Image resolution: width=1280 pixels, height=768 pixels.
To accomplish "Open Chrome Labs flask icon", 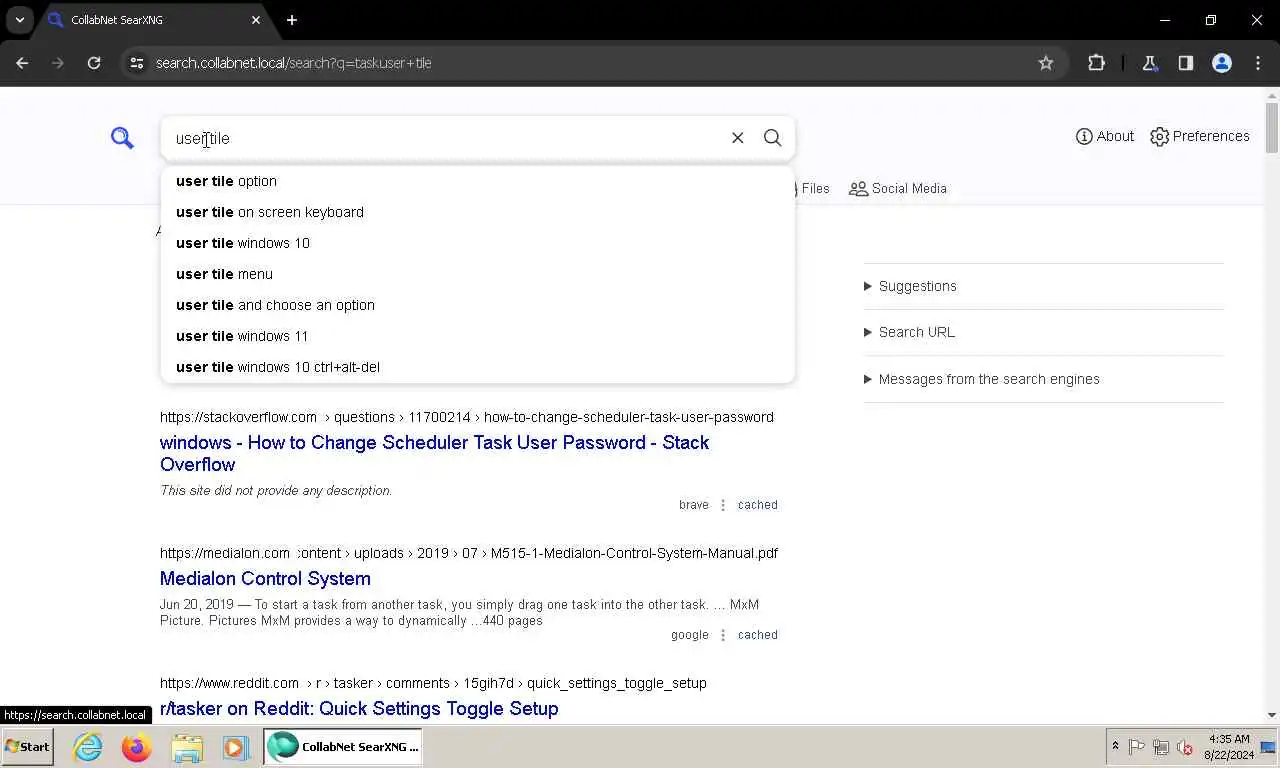I will tap(1149, 63).
